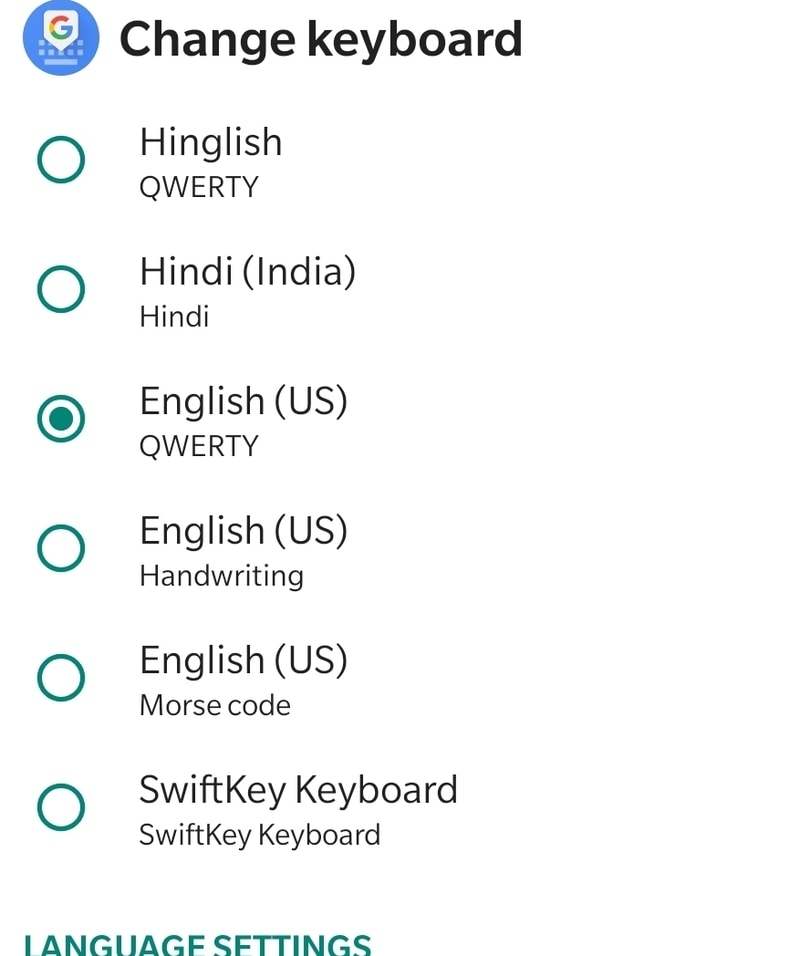Select the Hindi (India) keyboard
The width and height of the screenshot is (800, 956).
pos(60,290)
